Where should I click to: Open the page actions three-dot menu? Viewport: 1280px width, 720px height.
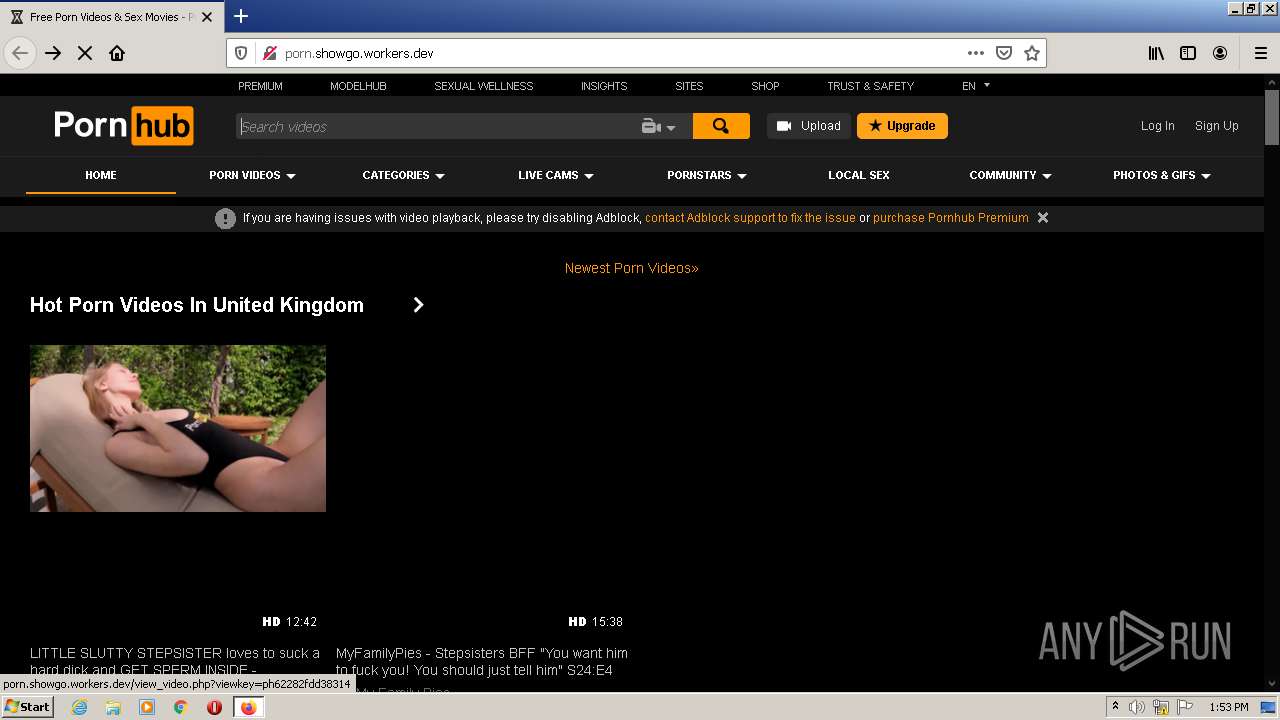pyautogui.click(x=976, y=53)
